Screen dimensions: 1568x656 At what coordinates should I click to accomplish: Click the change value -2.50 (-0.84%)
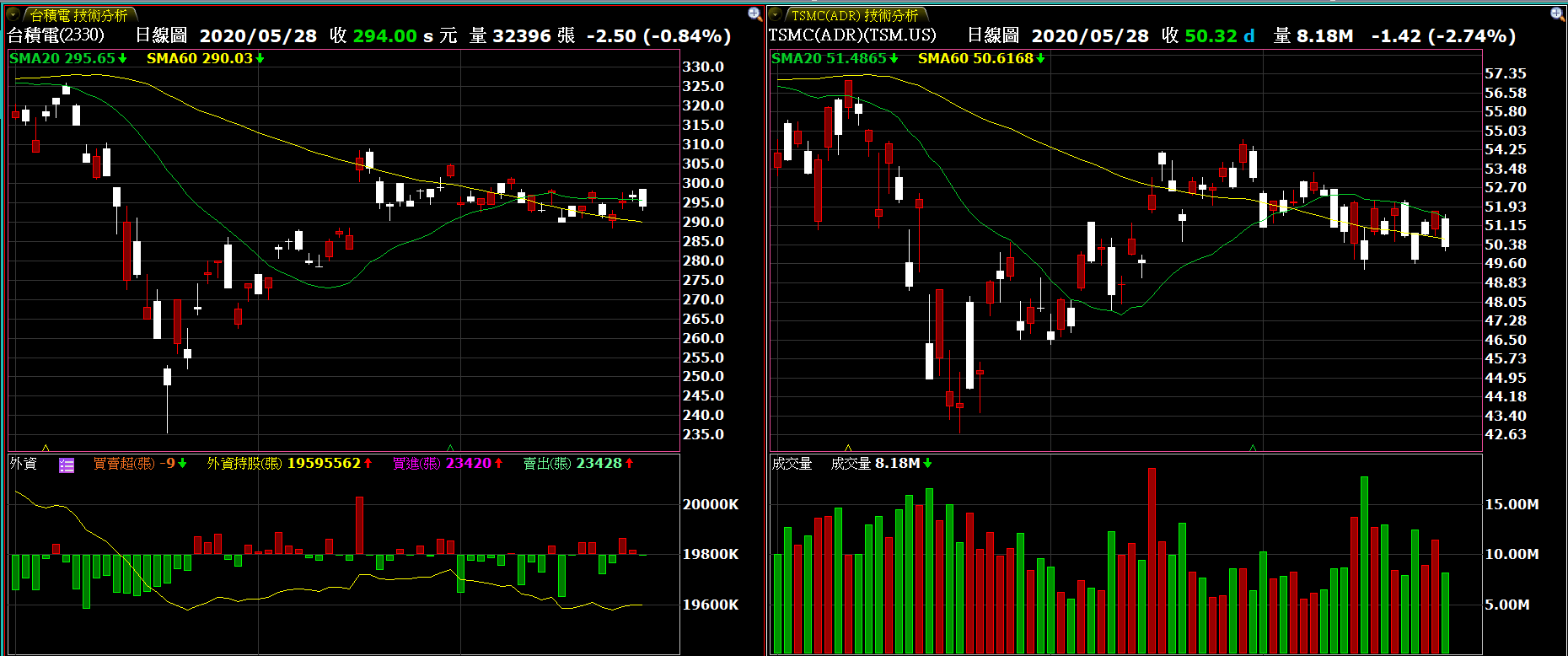[658, 35]
